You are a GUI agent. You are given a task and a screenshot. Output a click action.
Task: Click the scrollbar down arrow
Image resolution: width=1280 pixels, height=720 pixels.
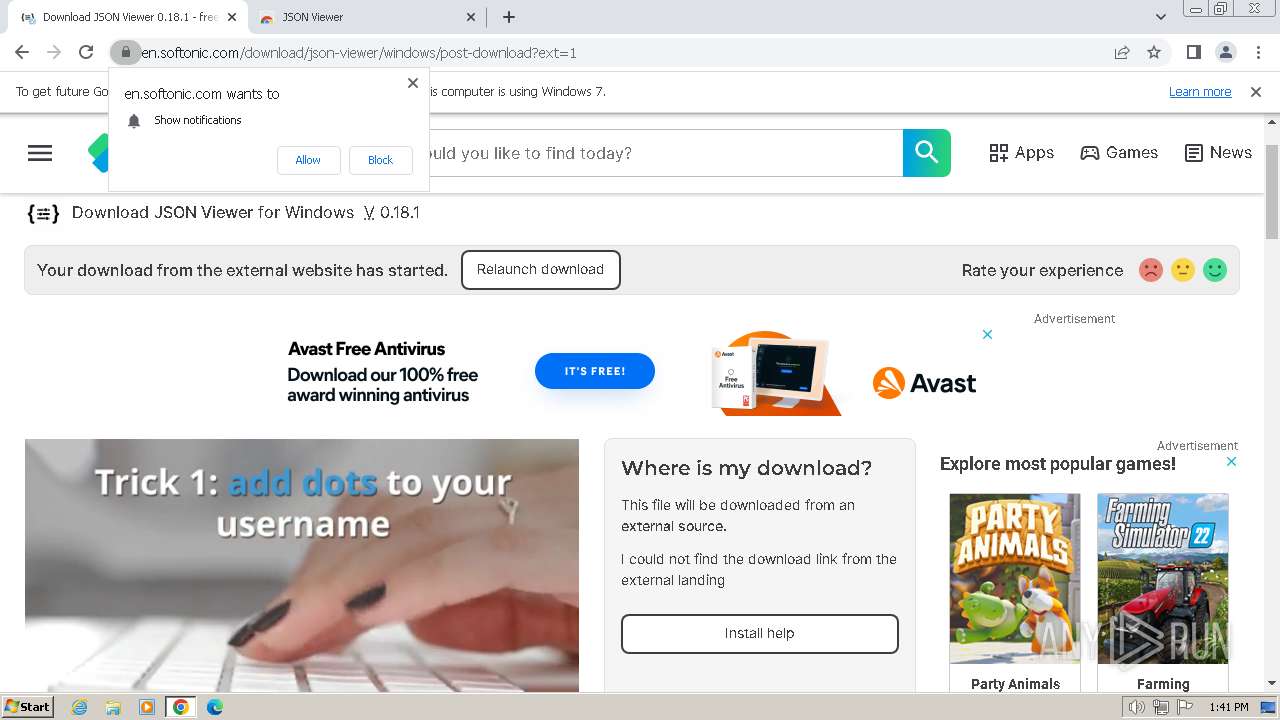(x=1272, y=684)
